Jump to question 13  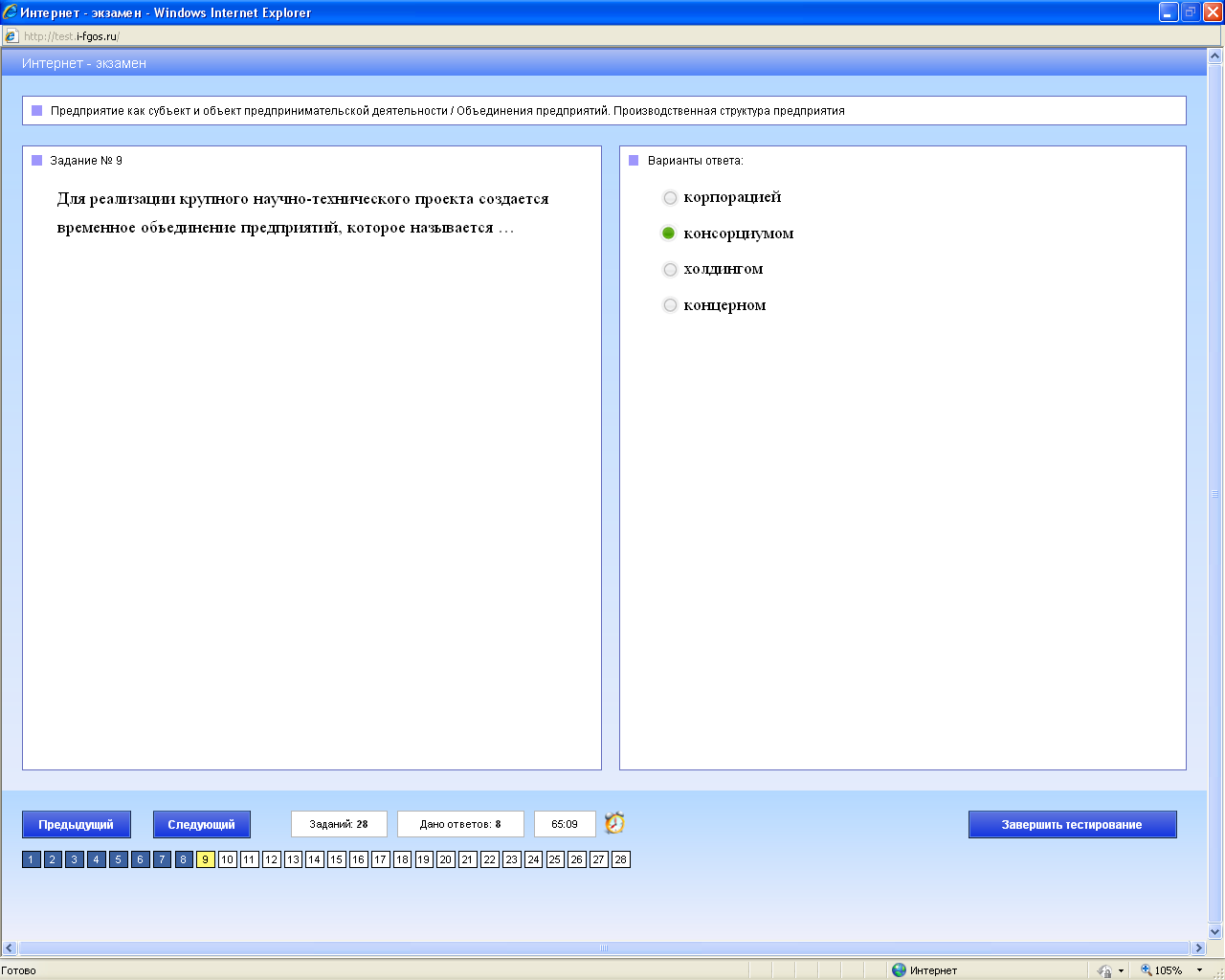(x=293, y=859)
